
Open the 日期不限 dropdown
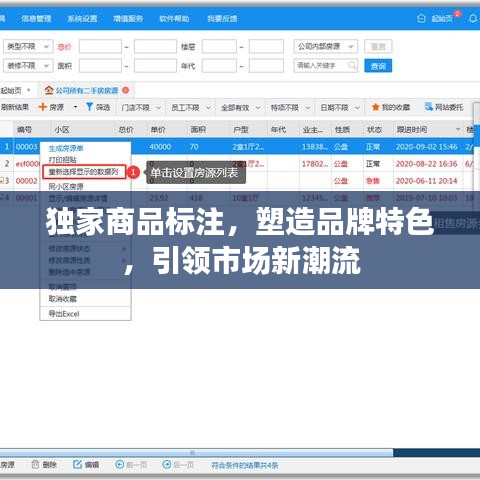point(340,108)
